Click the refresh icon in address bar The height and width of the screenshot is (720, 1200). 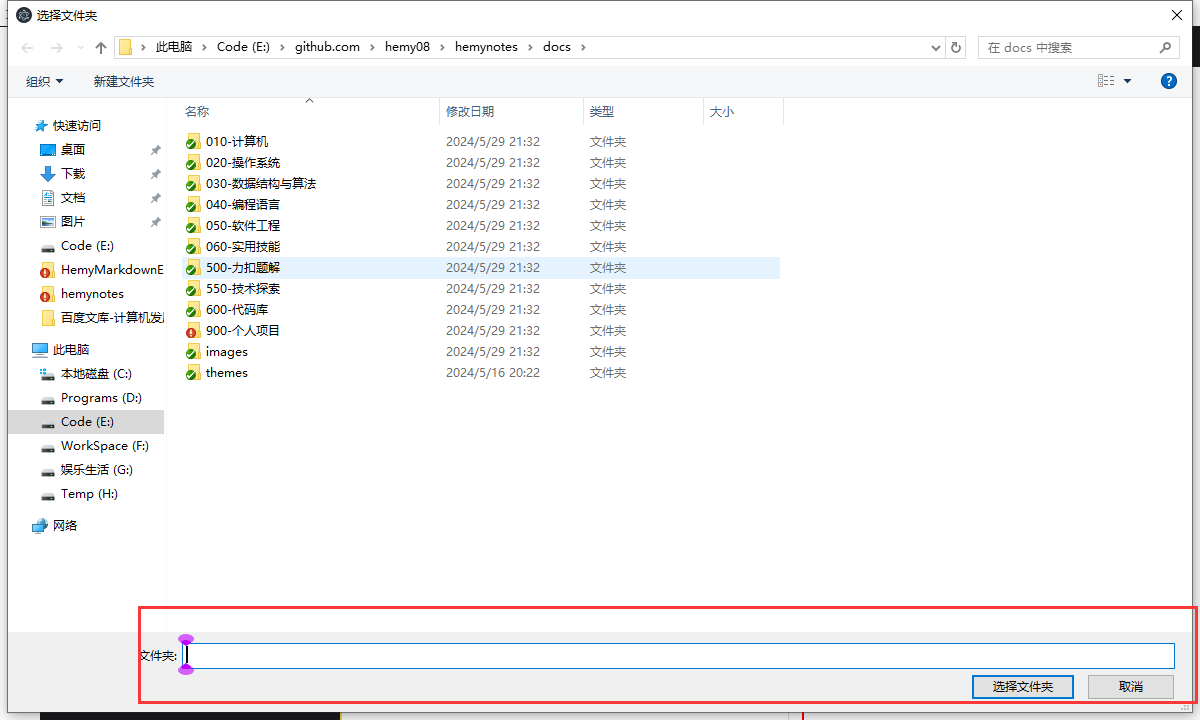956,48
